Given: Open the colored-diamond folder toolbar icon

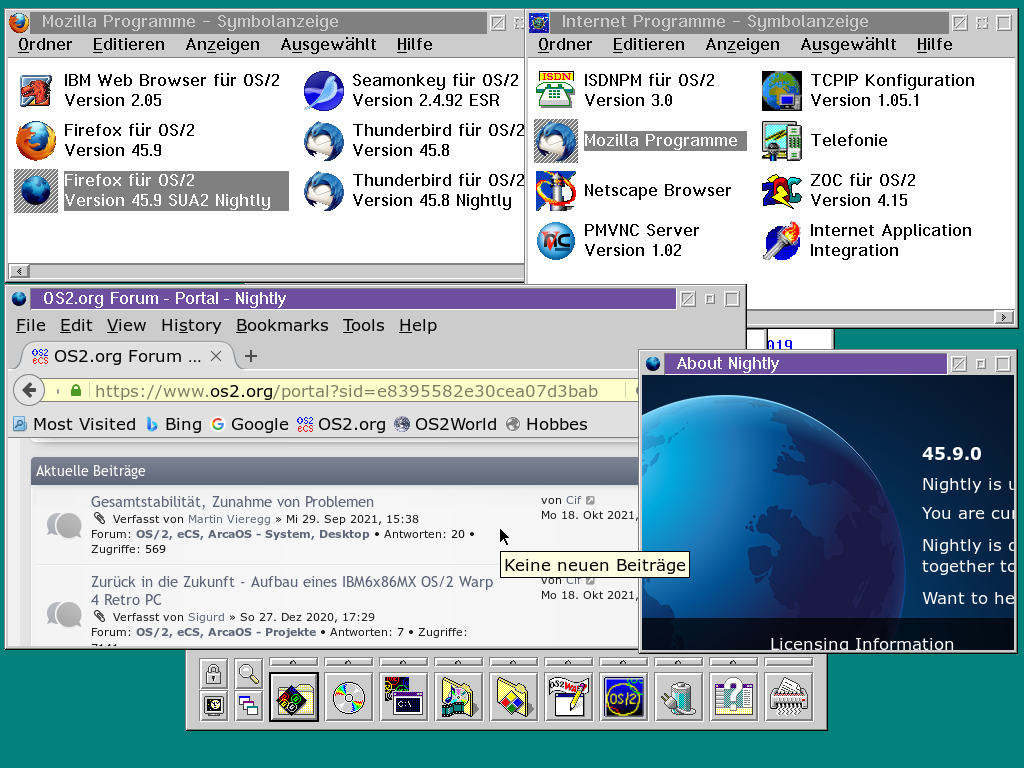Looking at the screenshot, I should [x=513, y=697].
